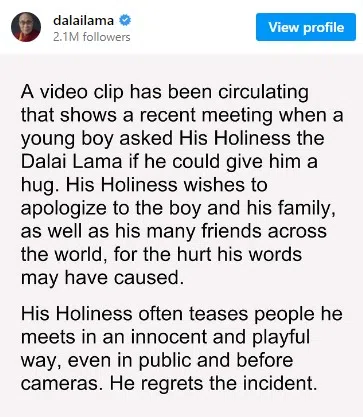Image resolution: width=363 pixels, height=417 pixels.
Task: Select the first paragraph about the video clip
Action: tap(182, 185)
